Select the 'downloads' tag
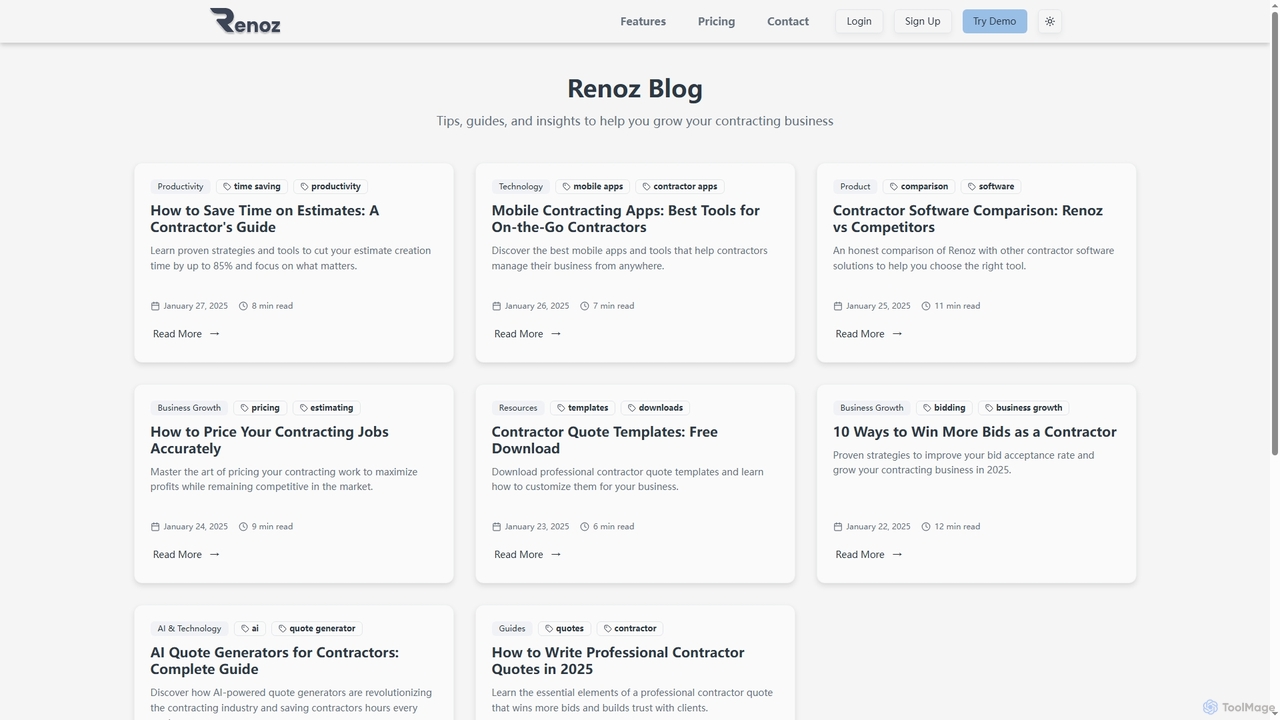This screenshot has width=1280, height=720. [x=656, y=408]
